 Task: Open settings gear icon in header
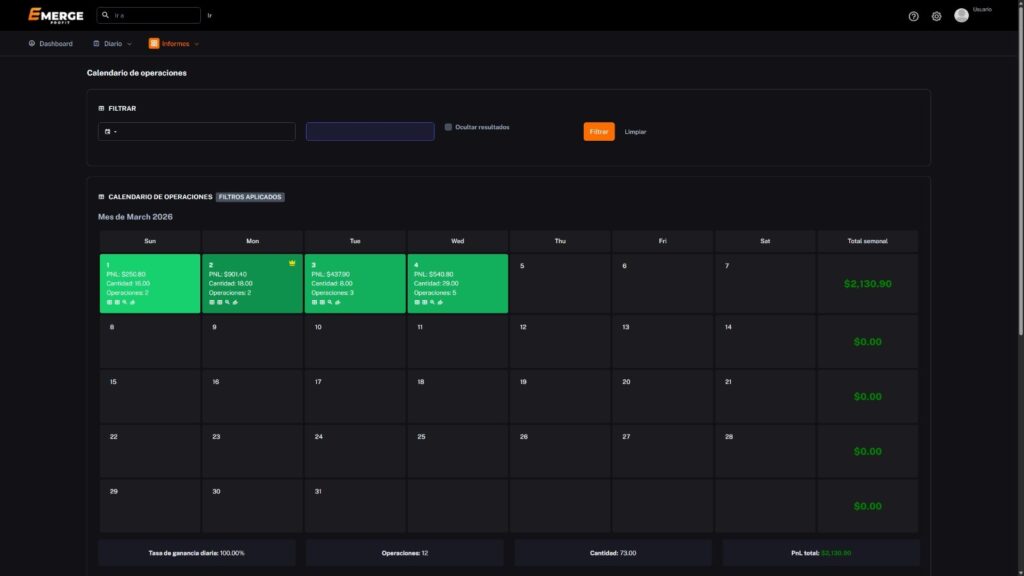coord(936,16)
